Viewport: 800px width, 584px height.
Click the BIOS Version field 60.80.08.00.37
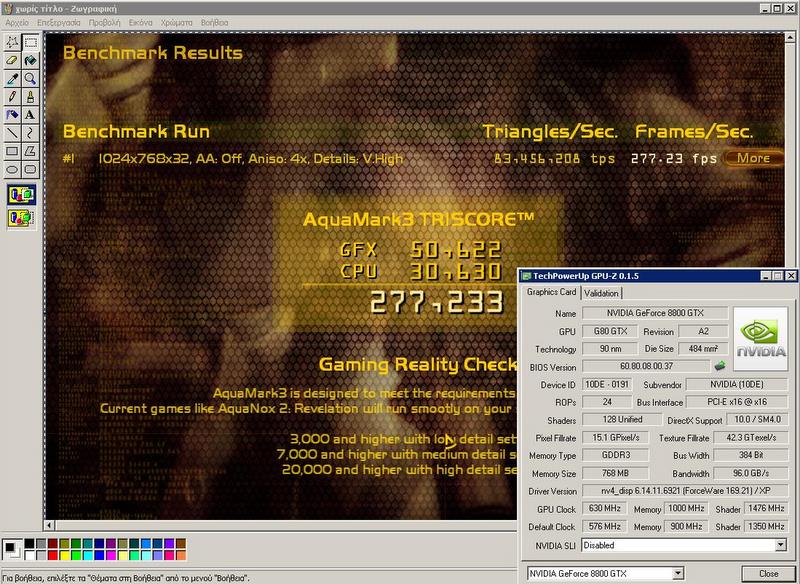pyautogui.click(x=646, y=366)
